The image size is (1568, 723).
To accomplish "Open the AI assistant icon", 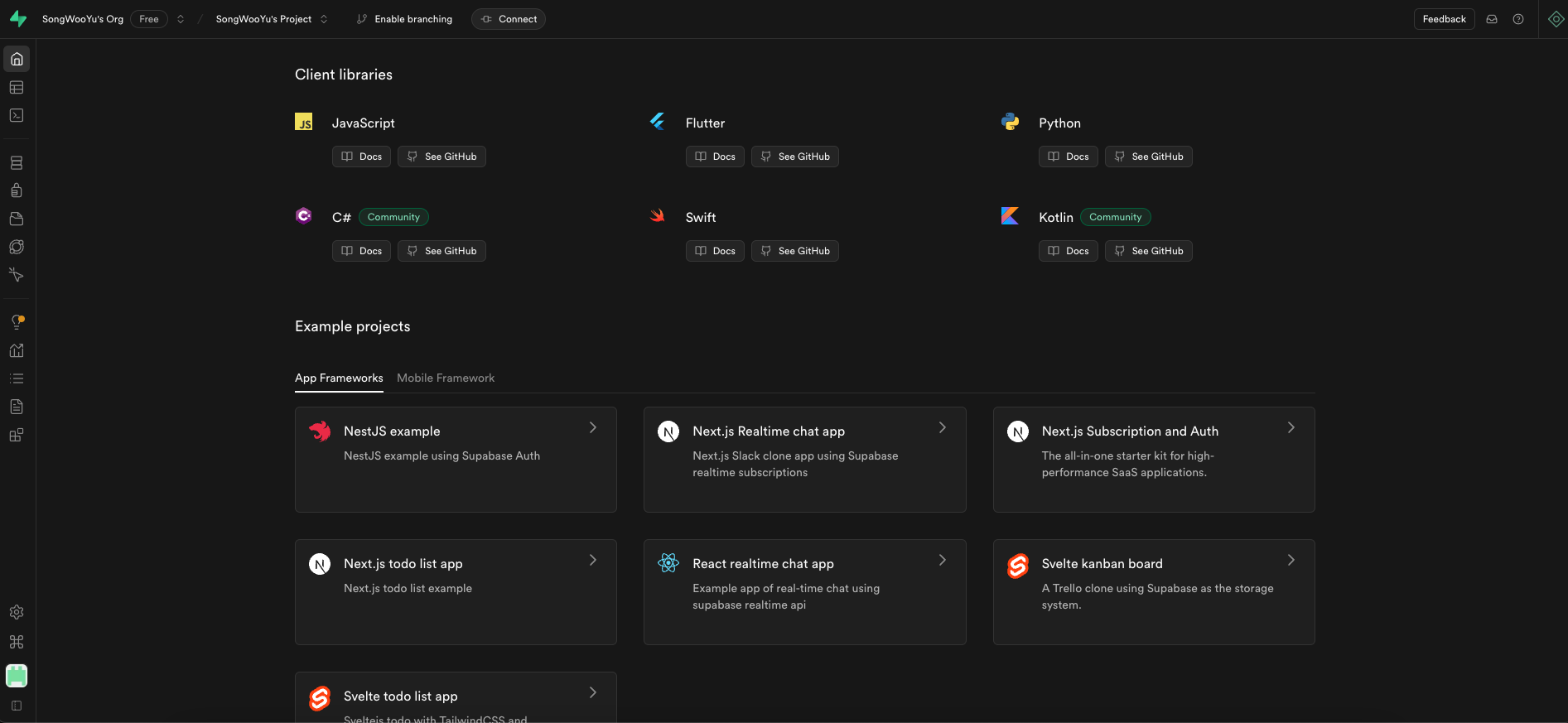I will point(1556,19).
